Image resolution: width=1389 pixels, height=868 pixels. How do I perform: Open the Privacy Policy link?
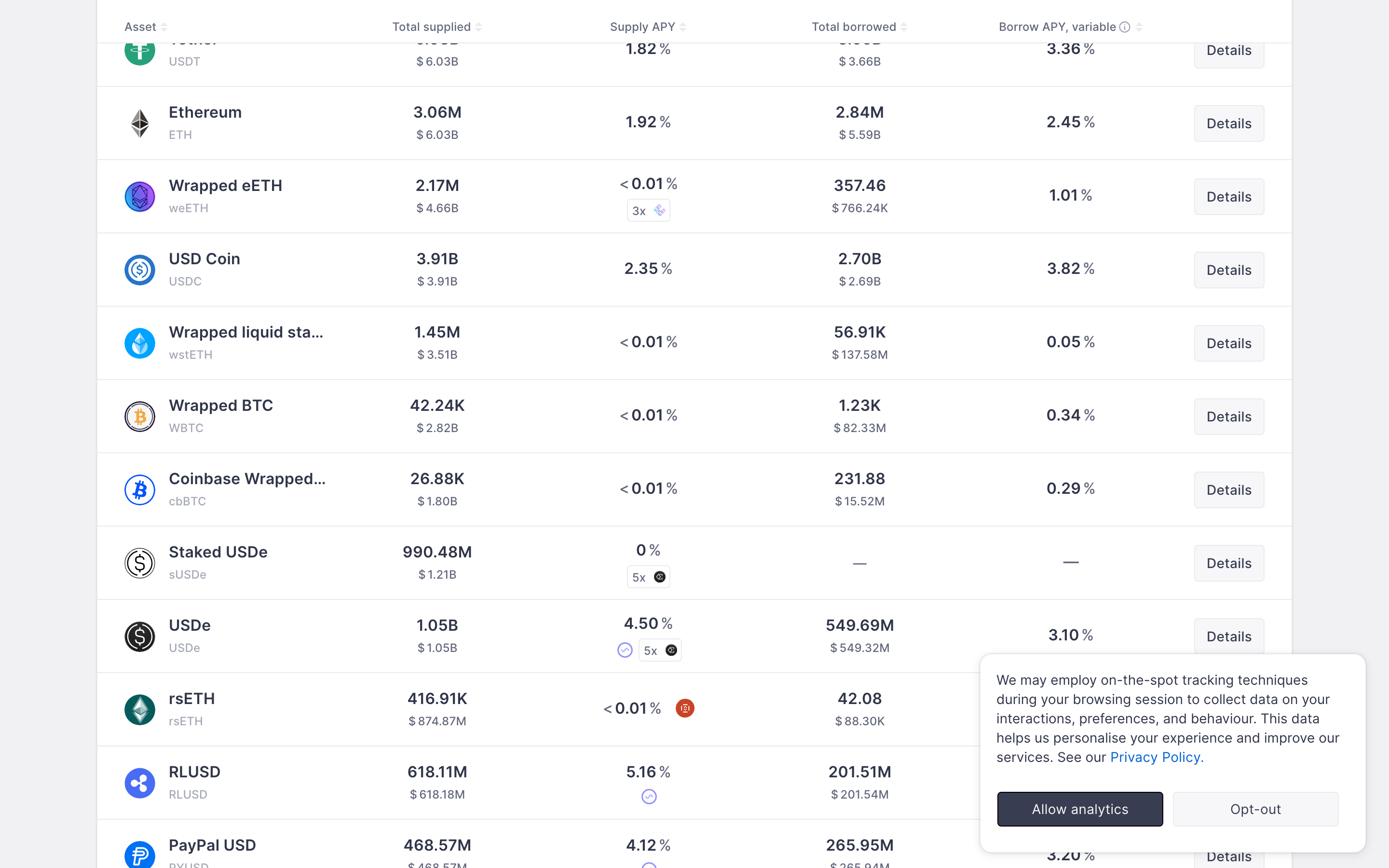1156,757
